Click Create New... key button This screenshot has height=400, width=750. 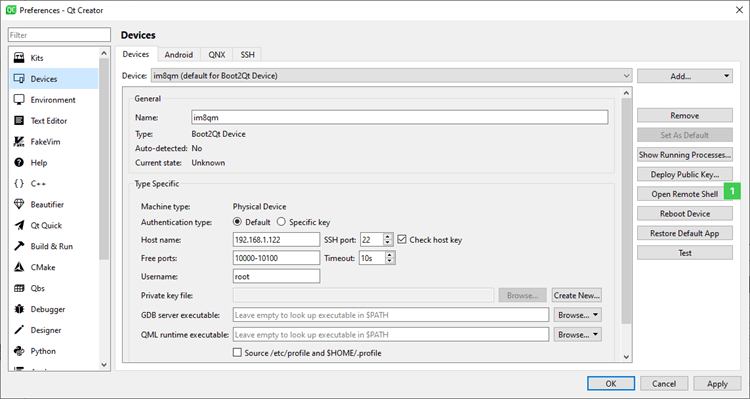pos(576,295)
